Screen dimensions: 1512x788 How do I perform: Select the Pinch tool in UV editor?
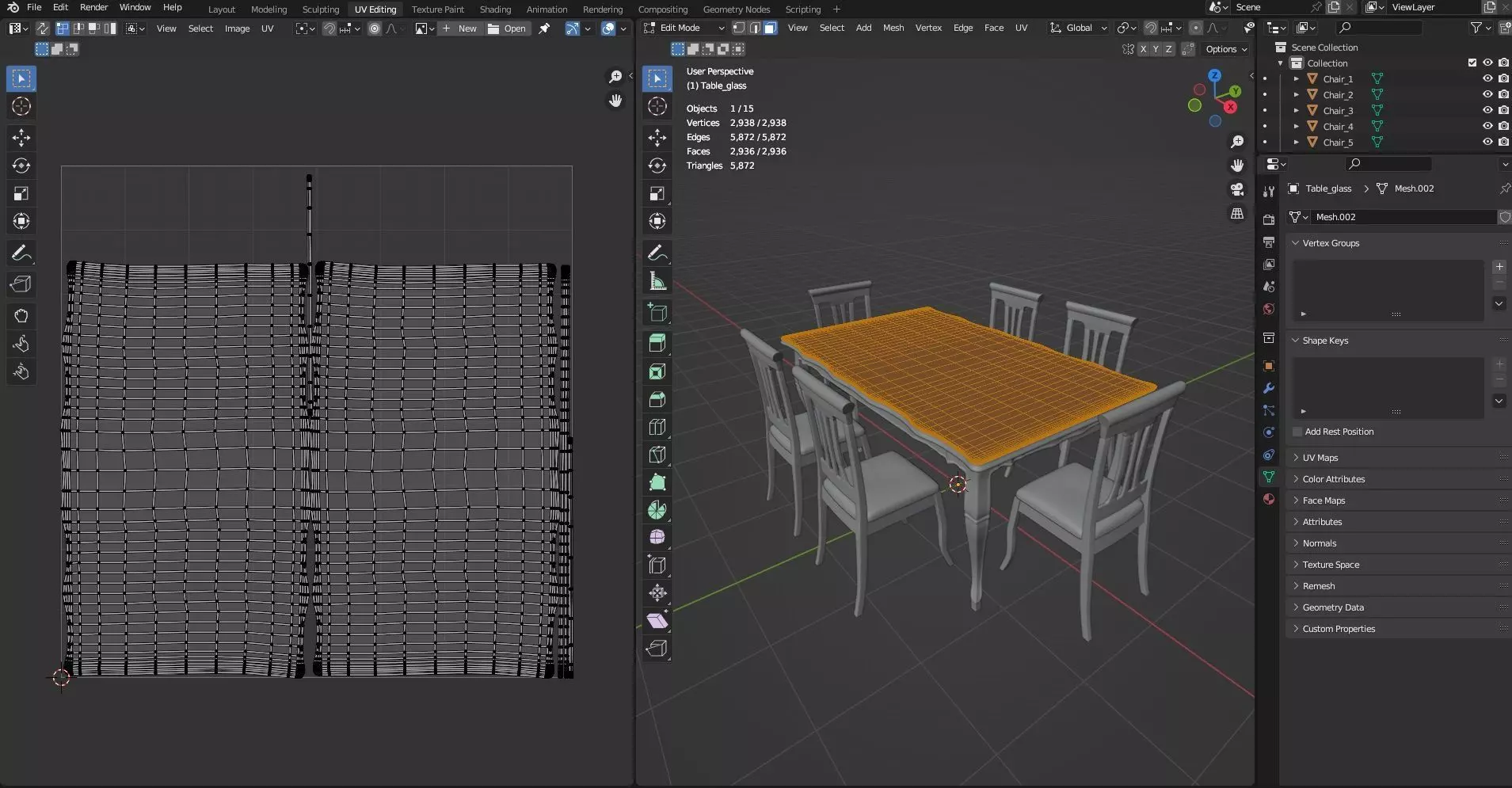point(21,371)
